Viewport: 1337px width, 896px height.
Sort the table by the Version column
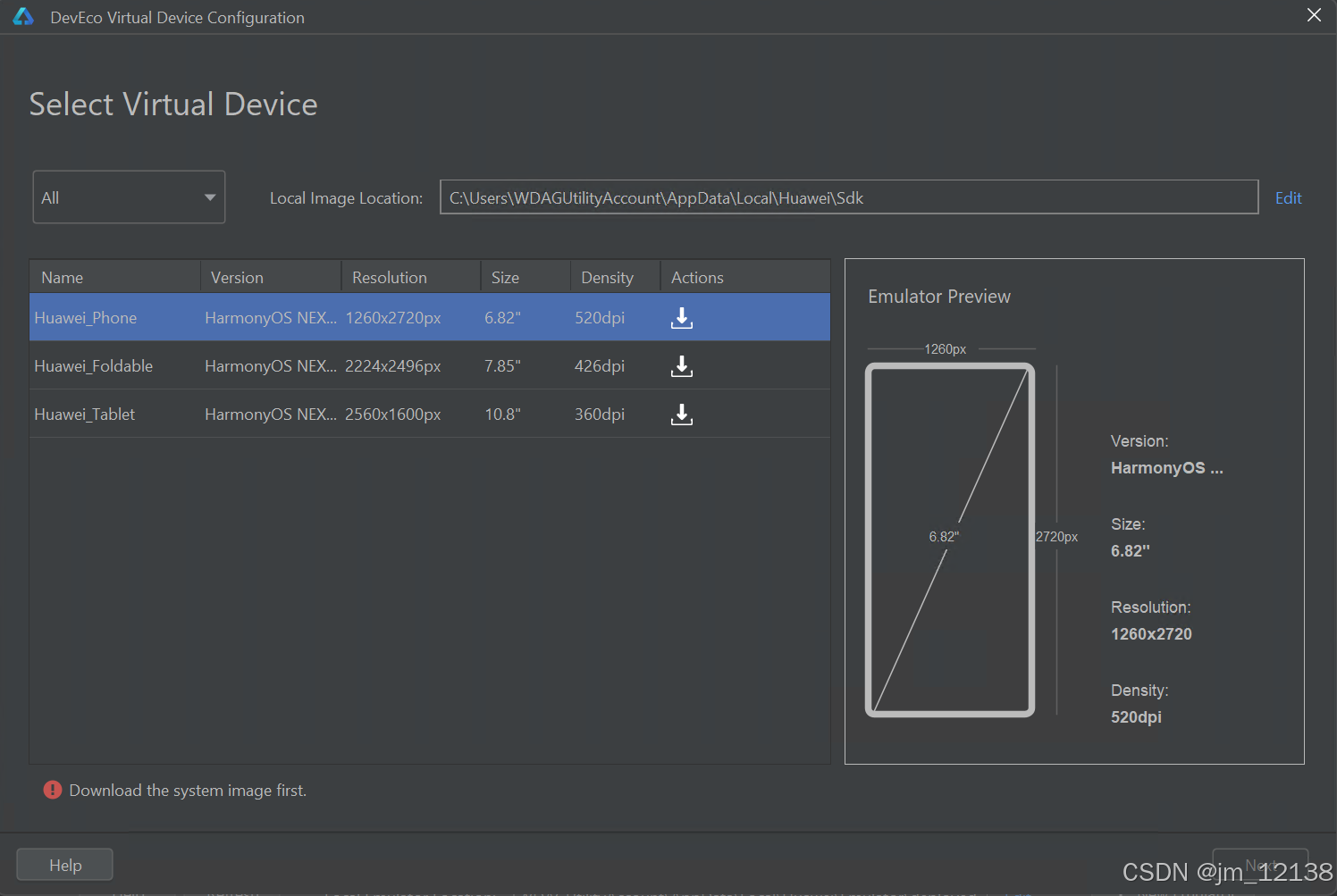tap(271, 277)
